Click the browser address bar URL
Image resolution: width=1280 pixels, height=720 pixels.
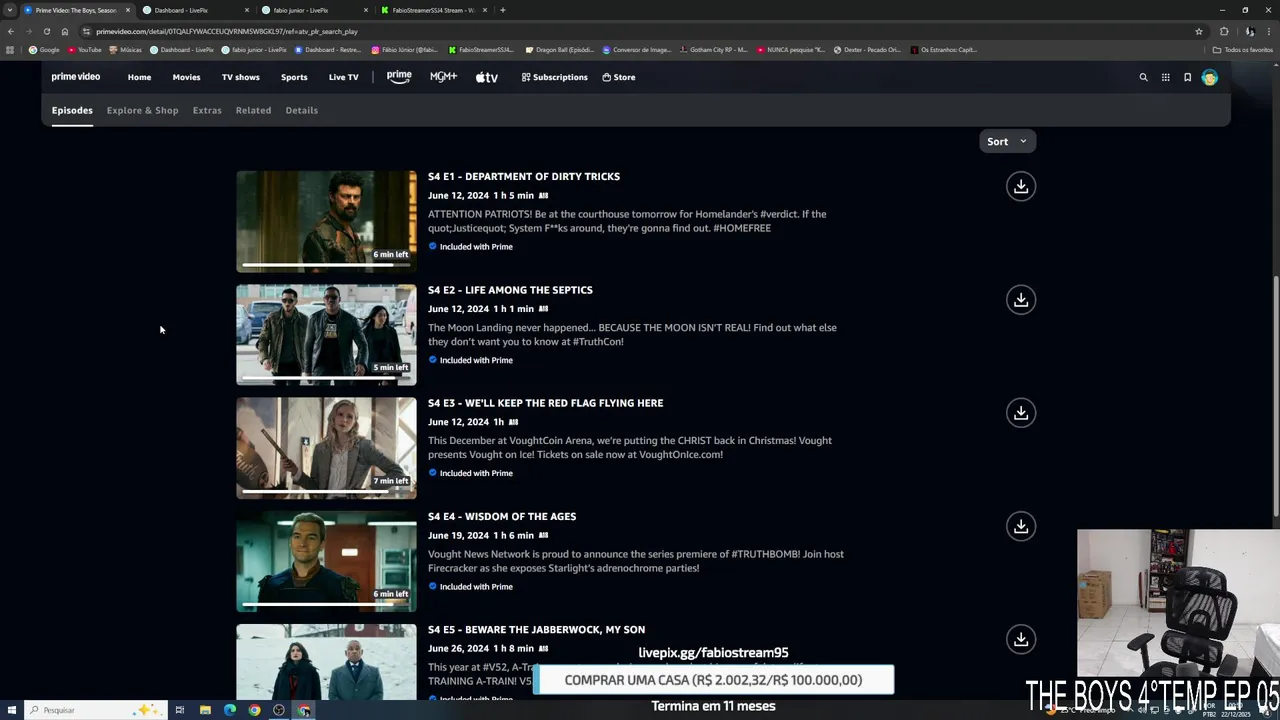(226, 31)
